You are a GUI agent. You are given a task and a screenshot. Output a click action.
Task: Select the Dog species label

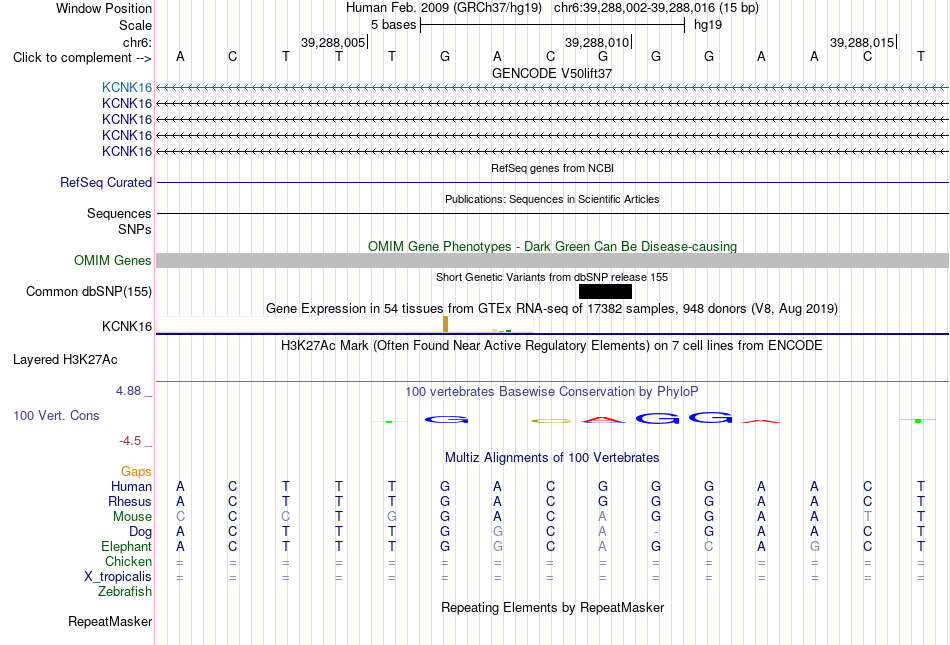(140, 532)
